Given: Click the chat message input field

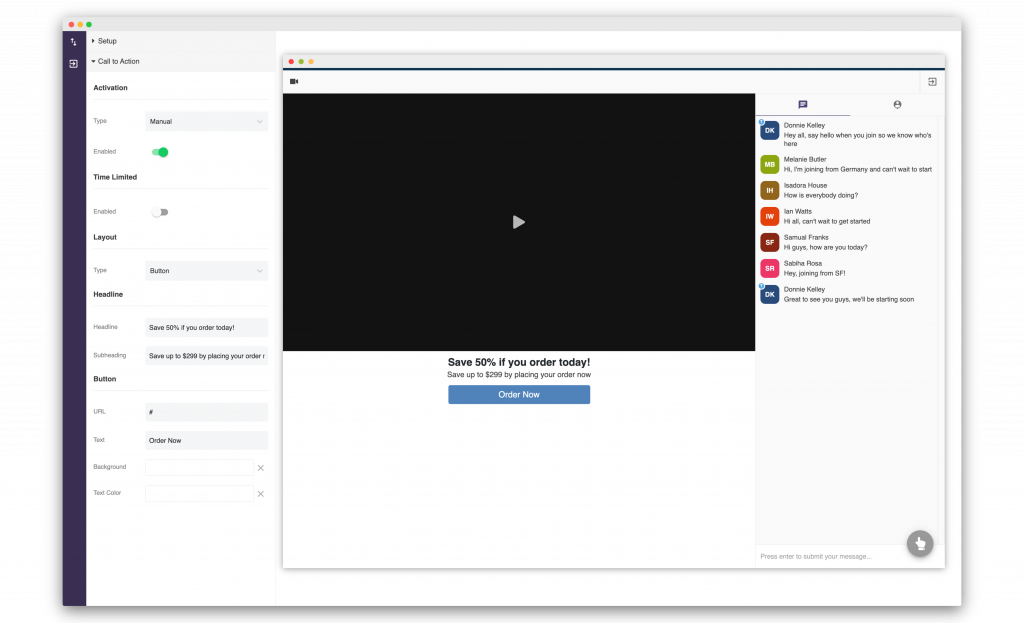Looking at the screenshot, I should click(830, 556).
